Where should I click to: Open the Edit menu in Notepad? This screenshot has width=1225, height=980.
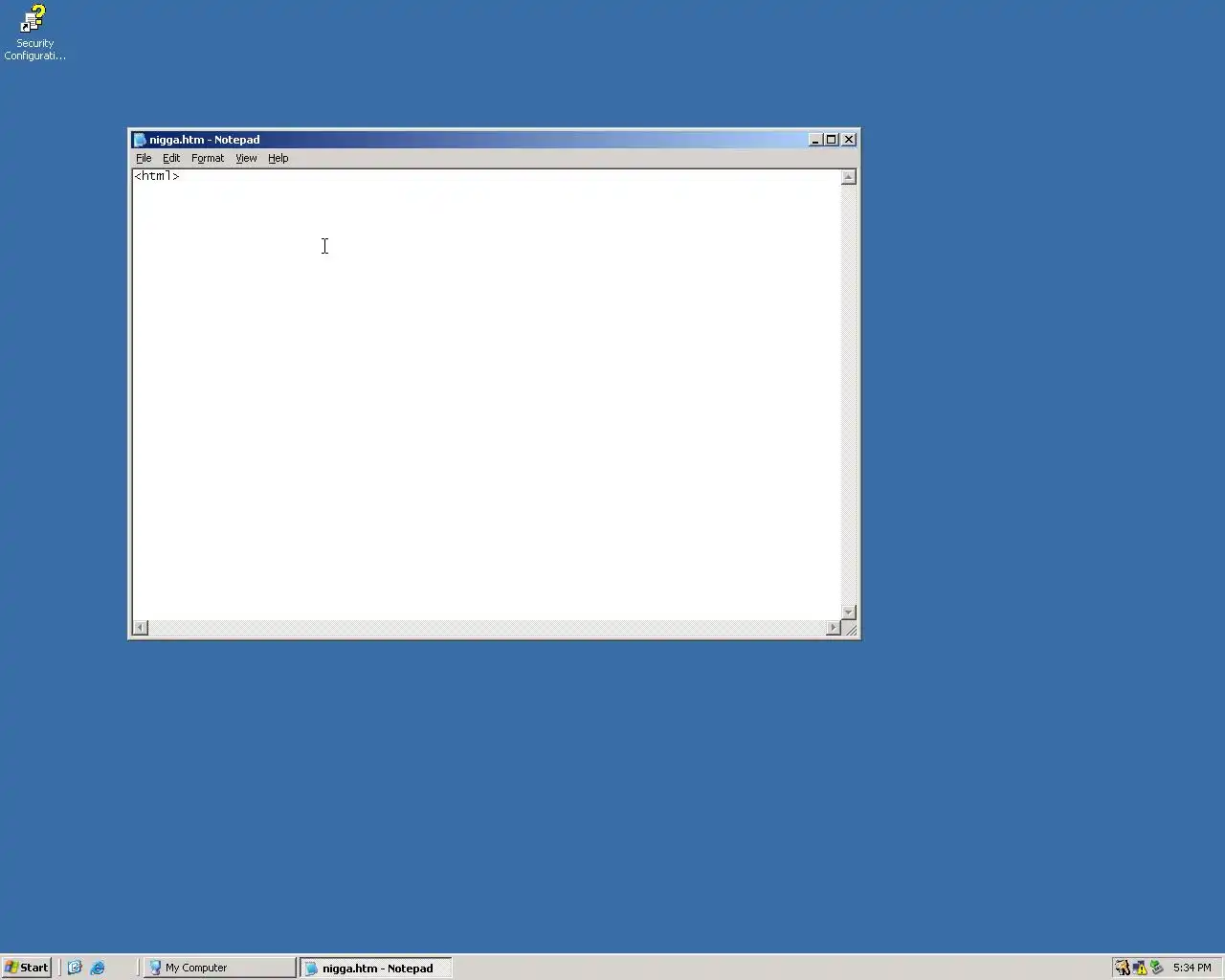[x=171, y=158]
